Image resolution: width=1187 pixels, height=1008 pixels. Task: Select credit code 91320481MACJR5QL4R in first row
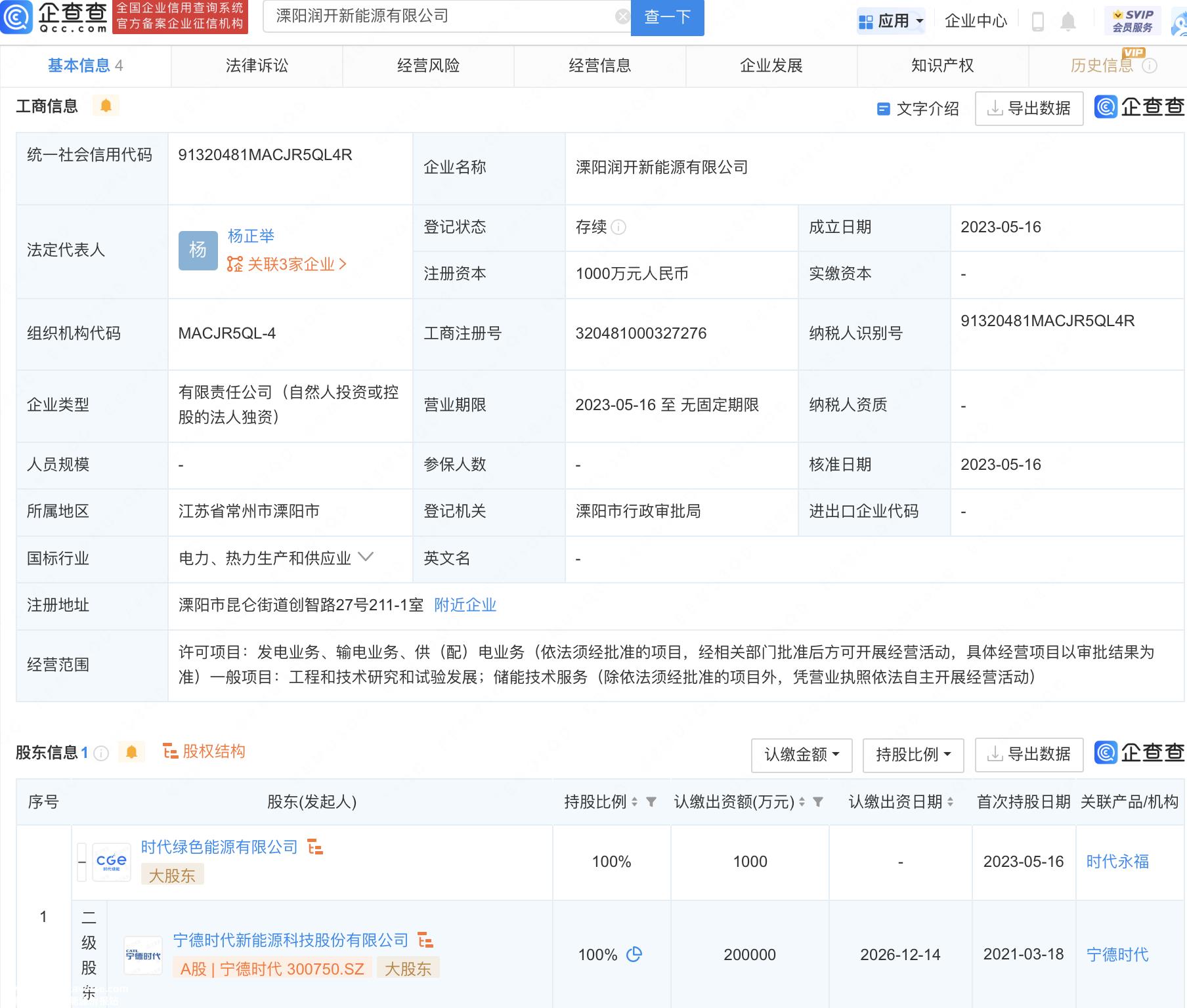265,155
